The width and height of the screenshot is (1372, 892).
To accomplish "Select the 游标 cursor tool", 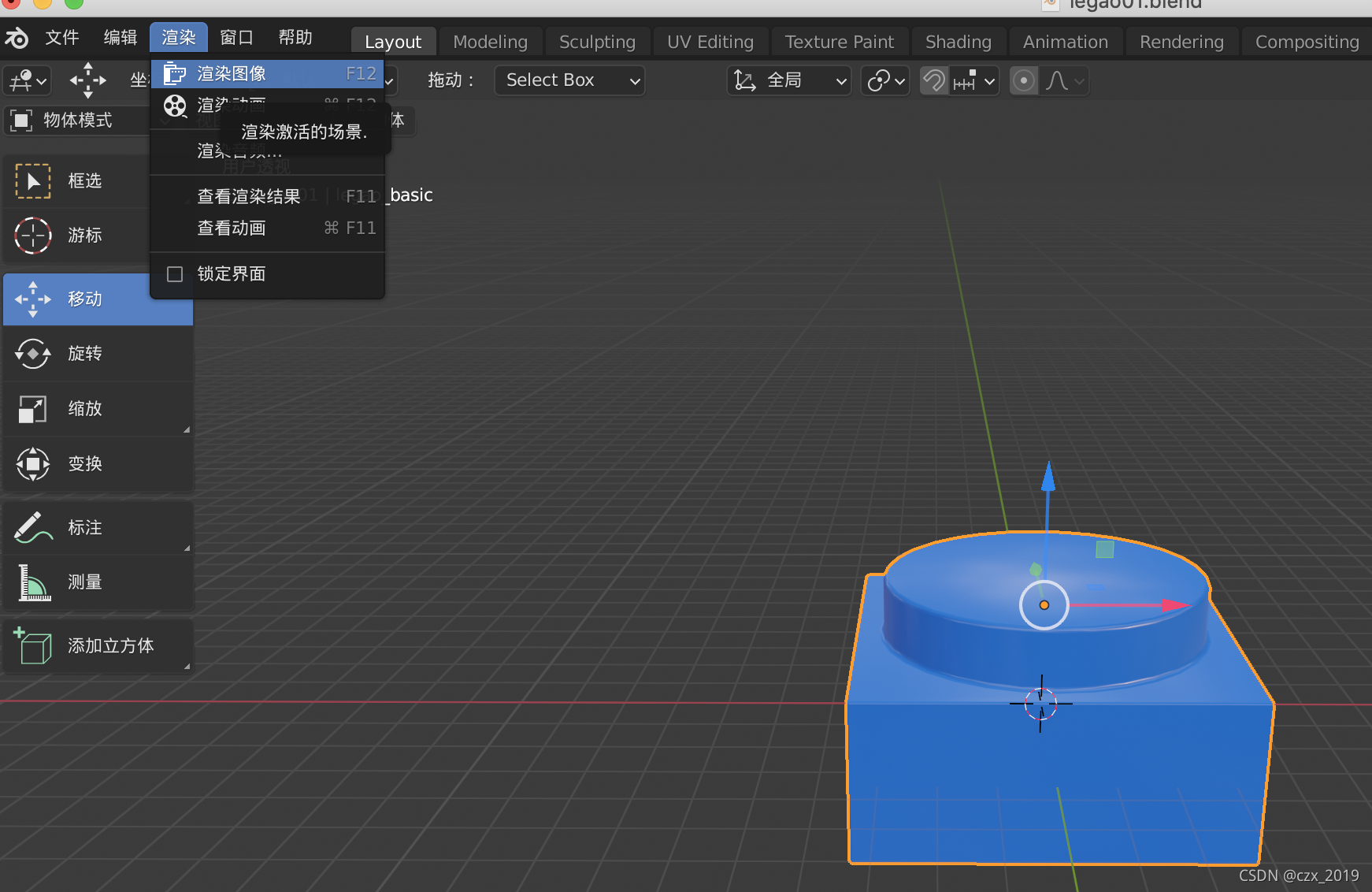I will coord(98,236).
